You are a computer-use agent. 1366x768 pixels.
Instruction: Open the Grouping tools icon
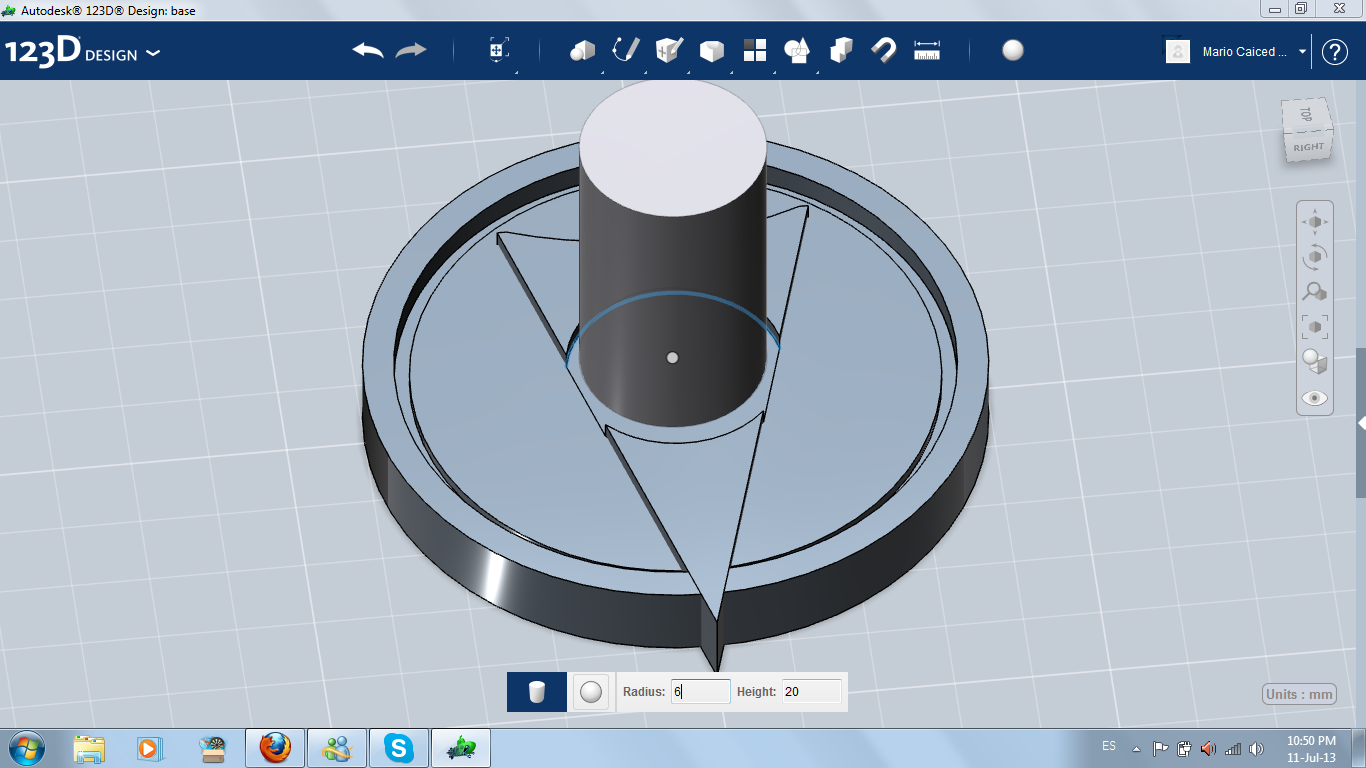tap(797, 50)
